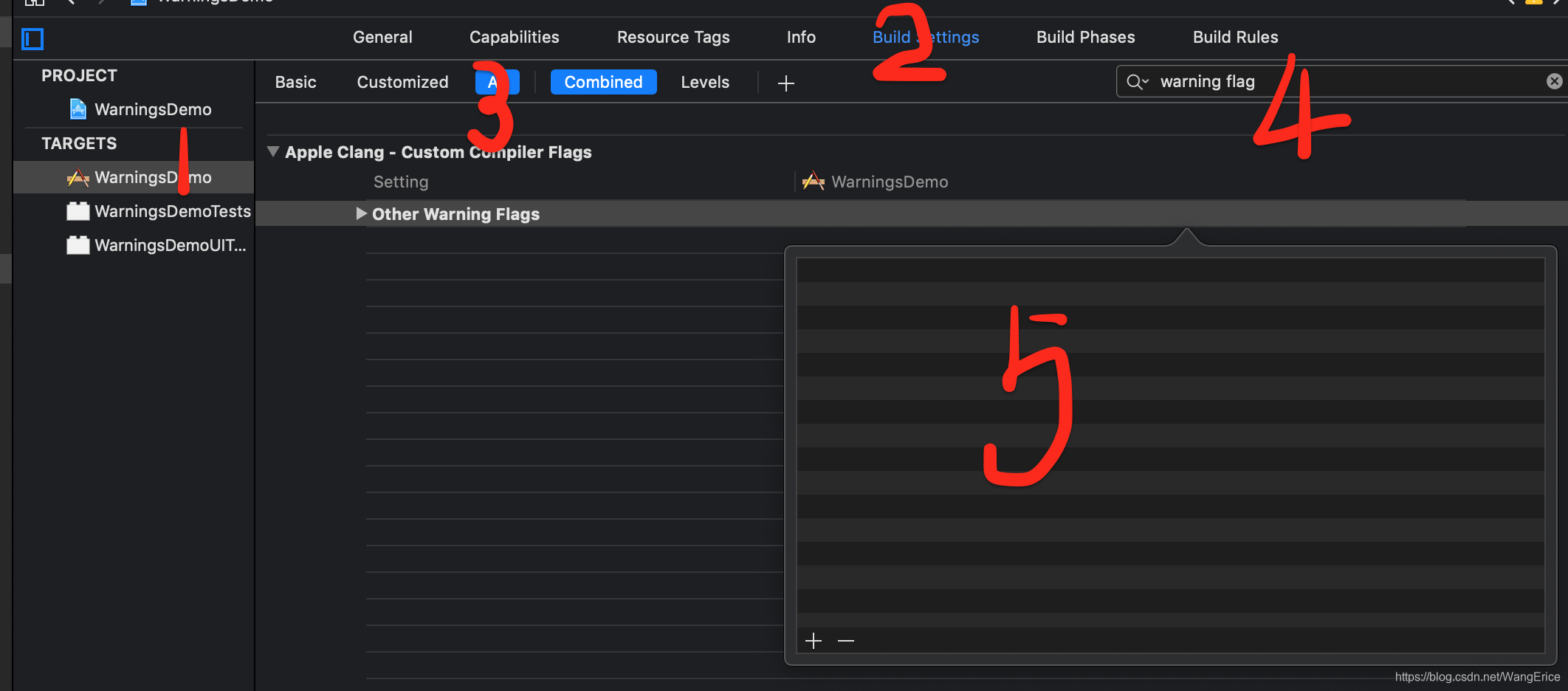
Task: Clear the build settings search text
Action: coord(1554,81)
